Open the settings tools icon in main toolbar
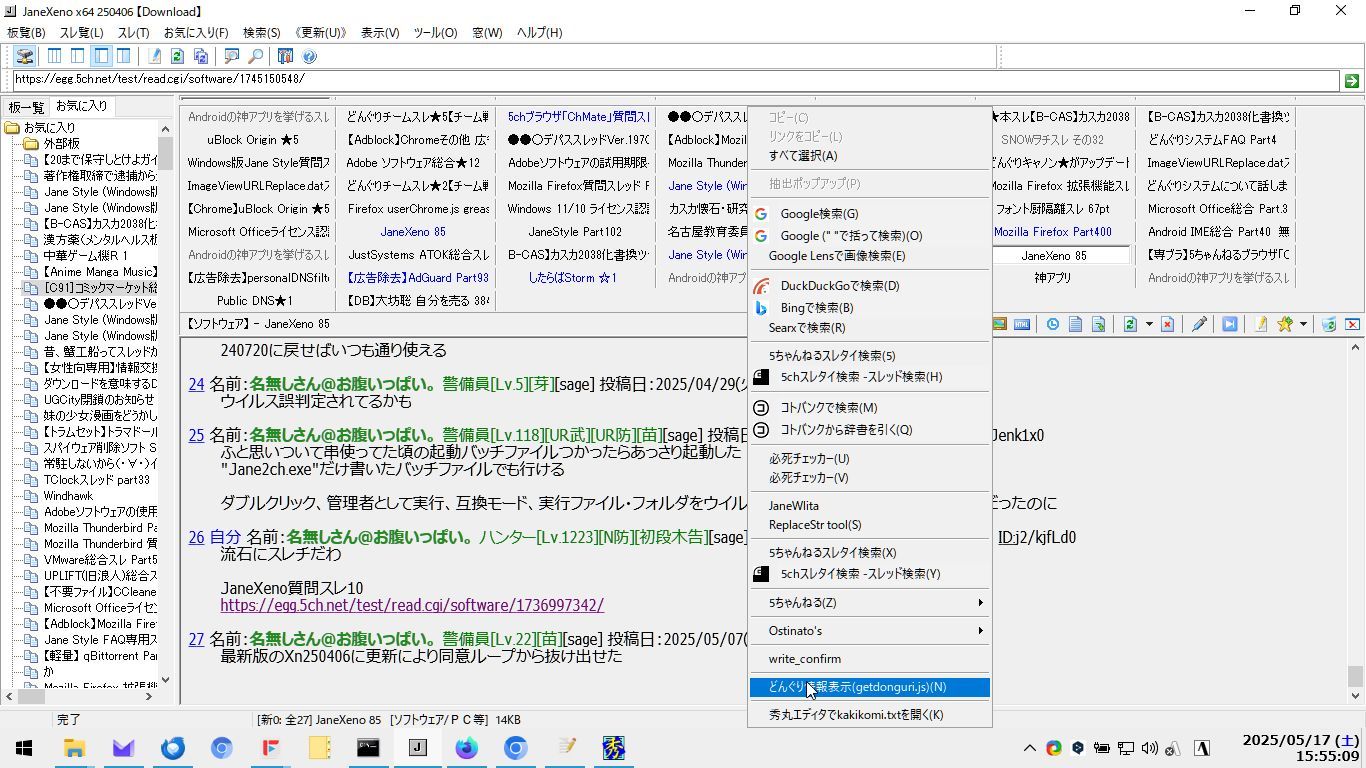The height and width of the screenshot is (768, 1366). 285,57
